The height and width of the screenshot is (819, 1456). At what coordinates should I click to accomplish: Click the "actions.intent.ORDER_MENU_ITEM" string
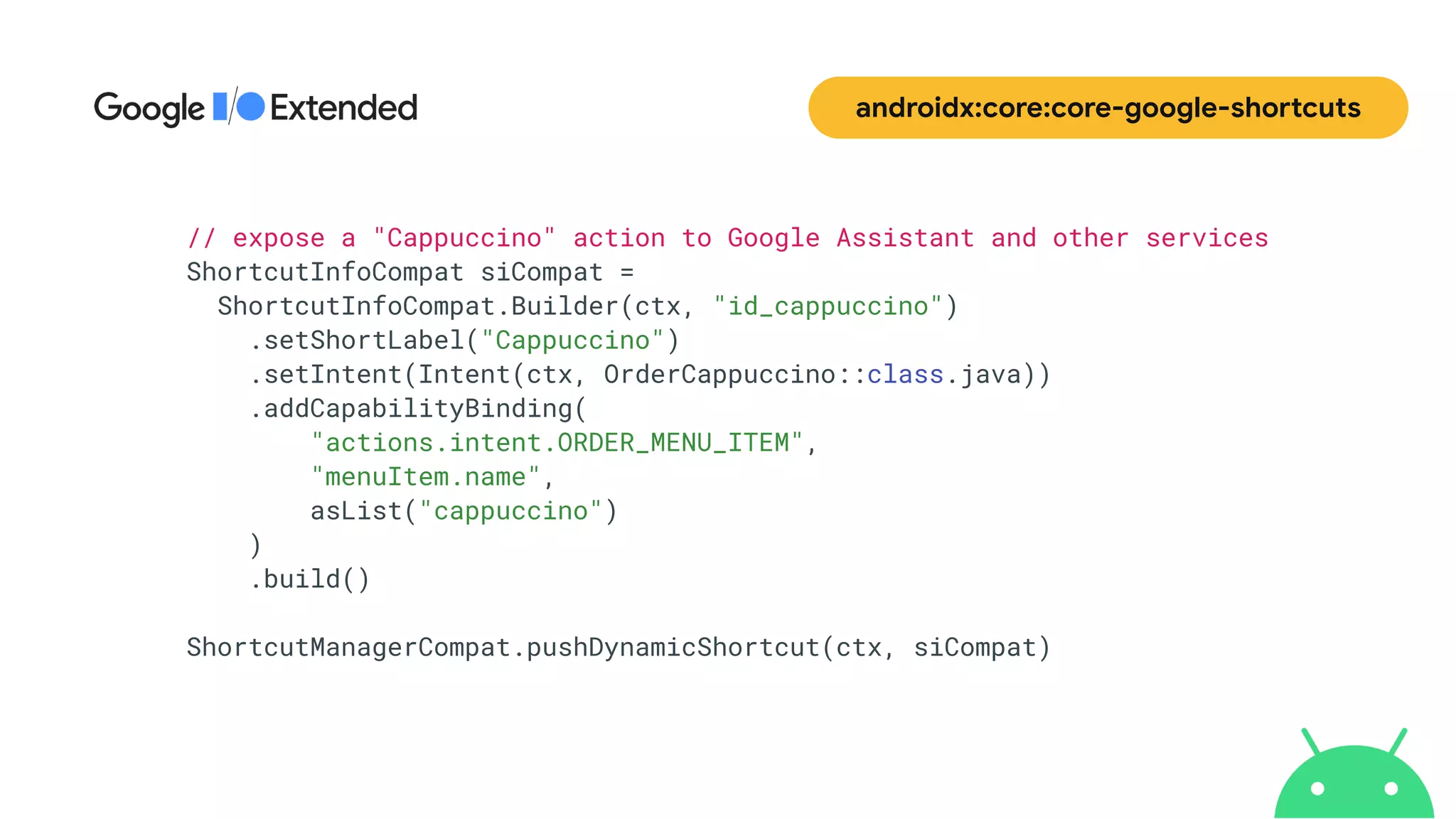(557, 443)
